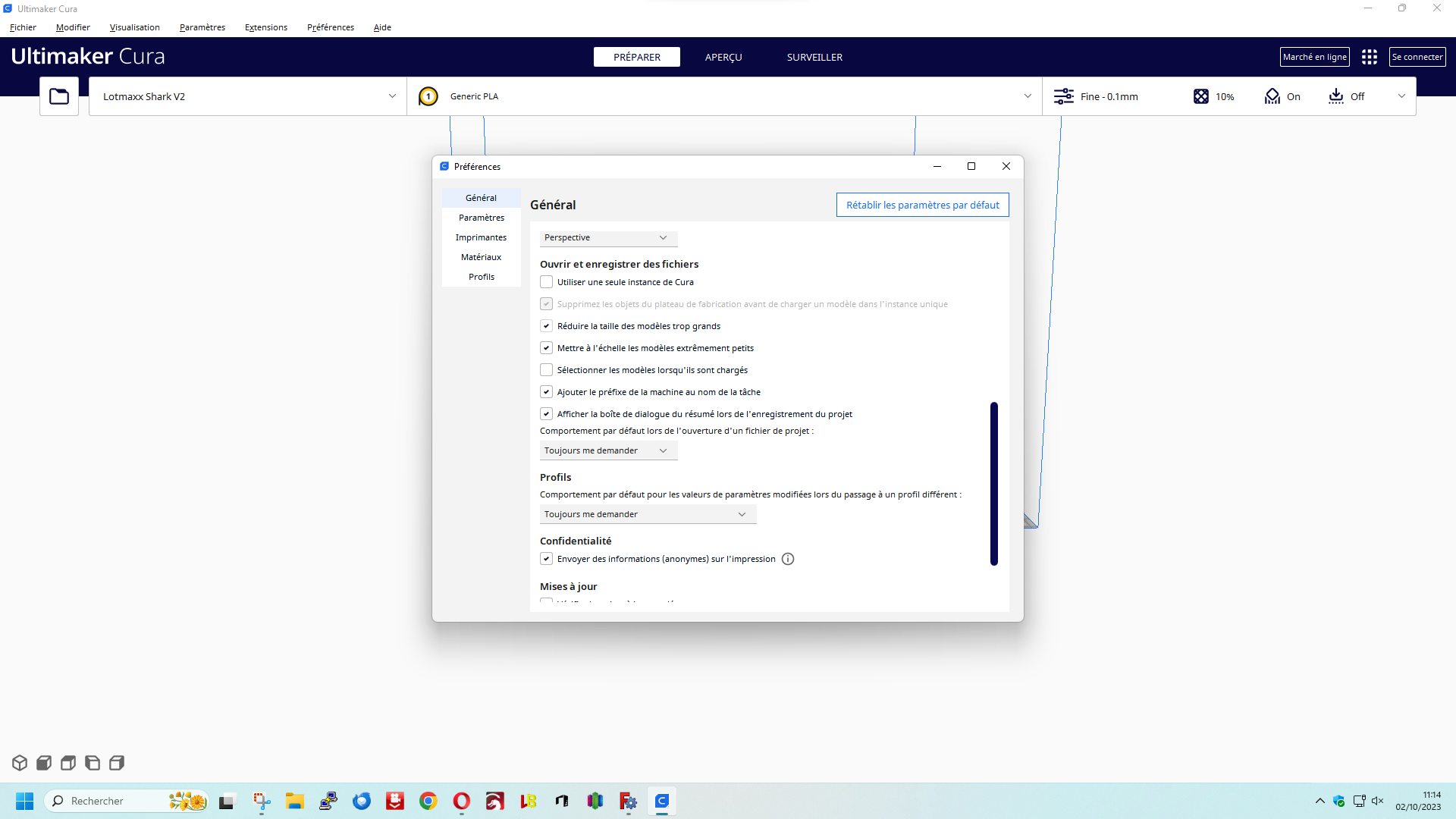Switch to the Imprimantes preferences tab
The height and width of the screenshot is (819, 1456).
point(481,237)
